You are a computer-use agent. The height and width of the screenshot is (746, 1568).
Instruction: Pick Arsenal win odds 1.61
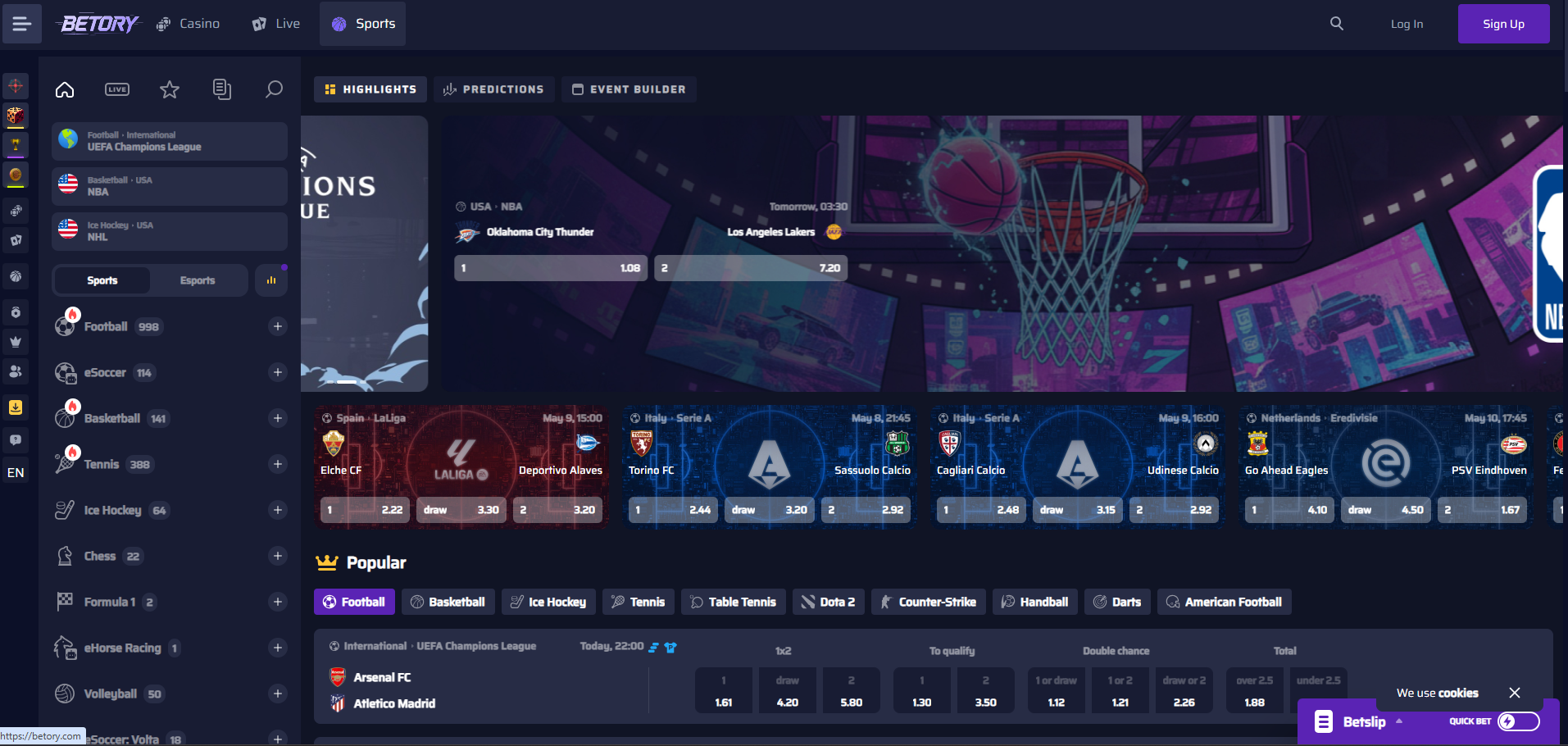point(724,690)
